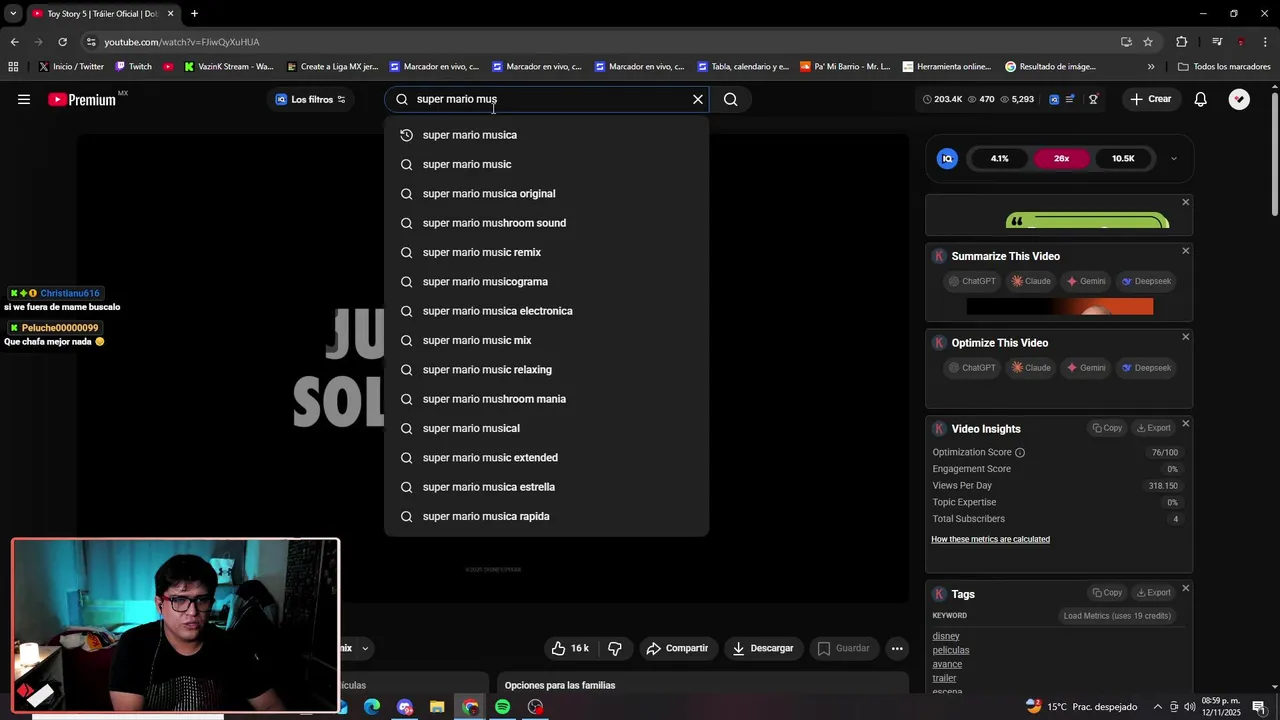Optimize video with Gemini
This screenshot has width=1280, height=720.
(1086, 367)
